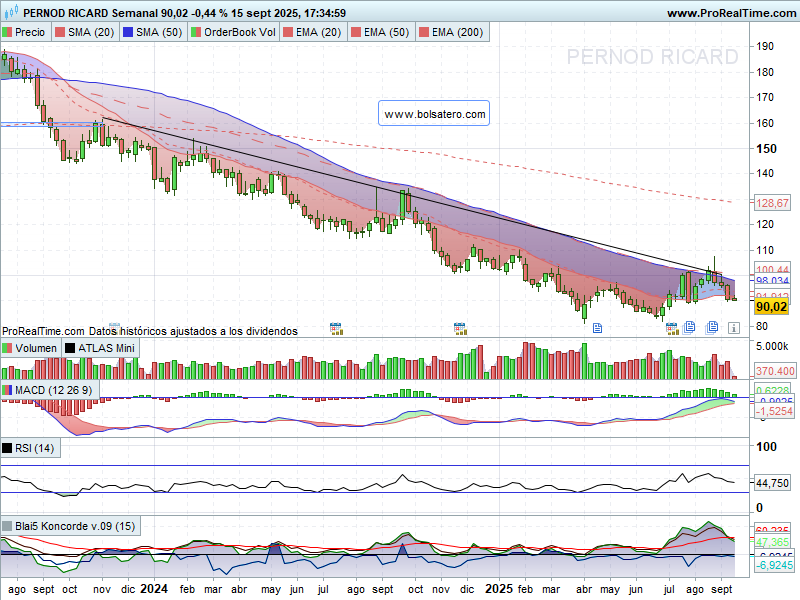This screenshot has width=800, height=600.
Task: Click the RSI 100 axis label
Action: tap(766, 447)
